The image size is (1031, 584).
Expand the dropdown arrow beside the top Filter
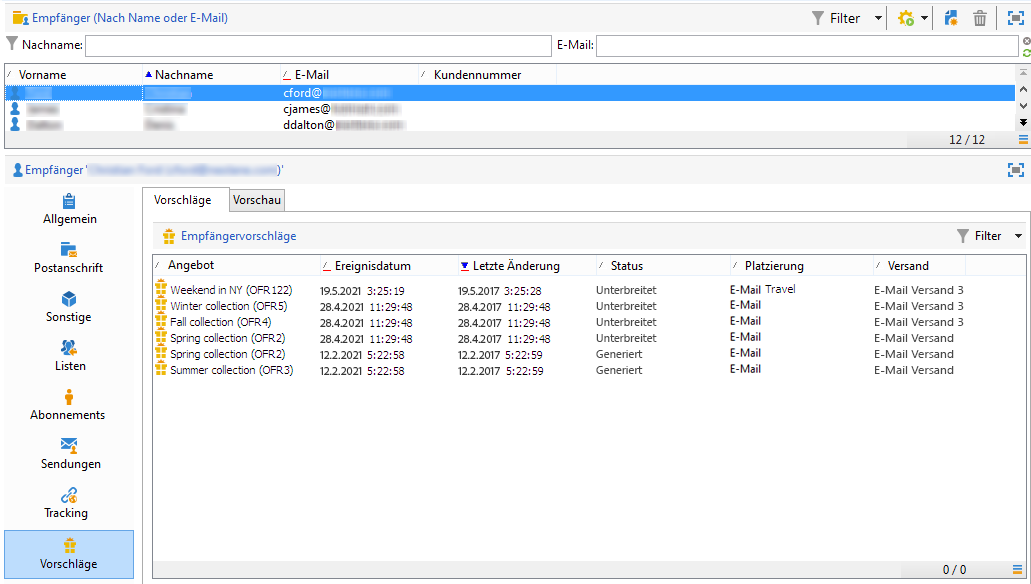(x=878, y=18)
